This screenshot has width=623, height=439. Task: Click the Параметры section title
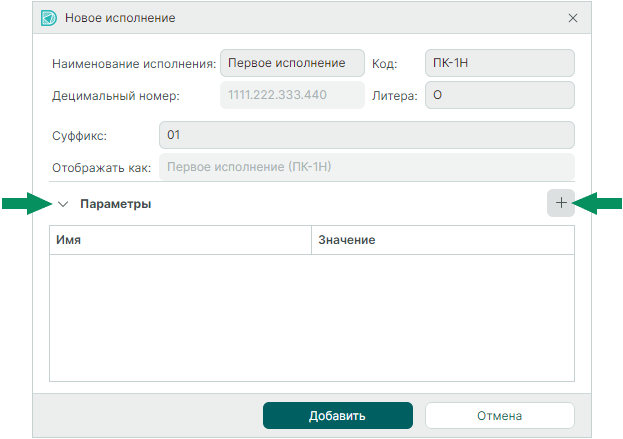tap(116, 204)
